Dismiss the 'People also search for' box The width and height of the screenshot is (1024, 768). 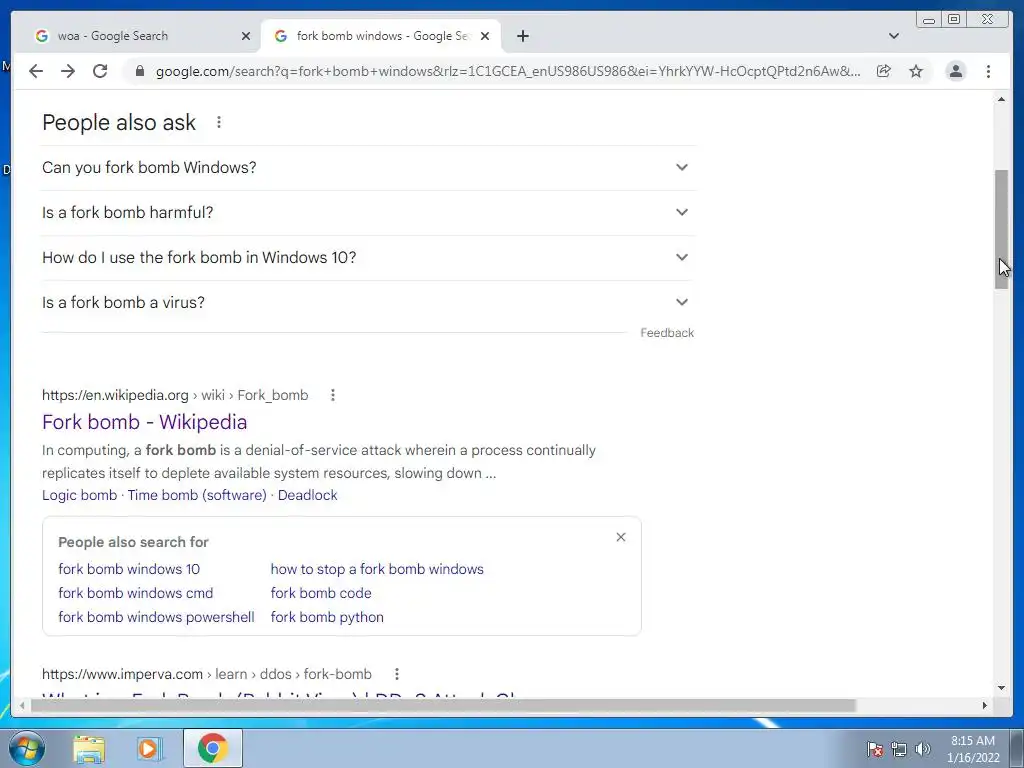tap(621, 537)
